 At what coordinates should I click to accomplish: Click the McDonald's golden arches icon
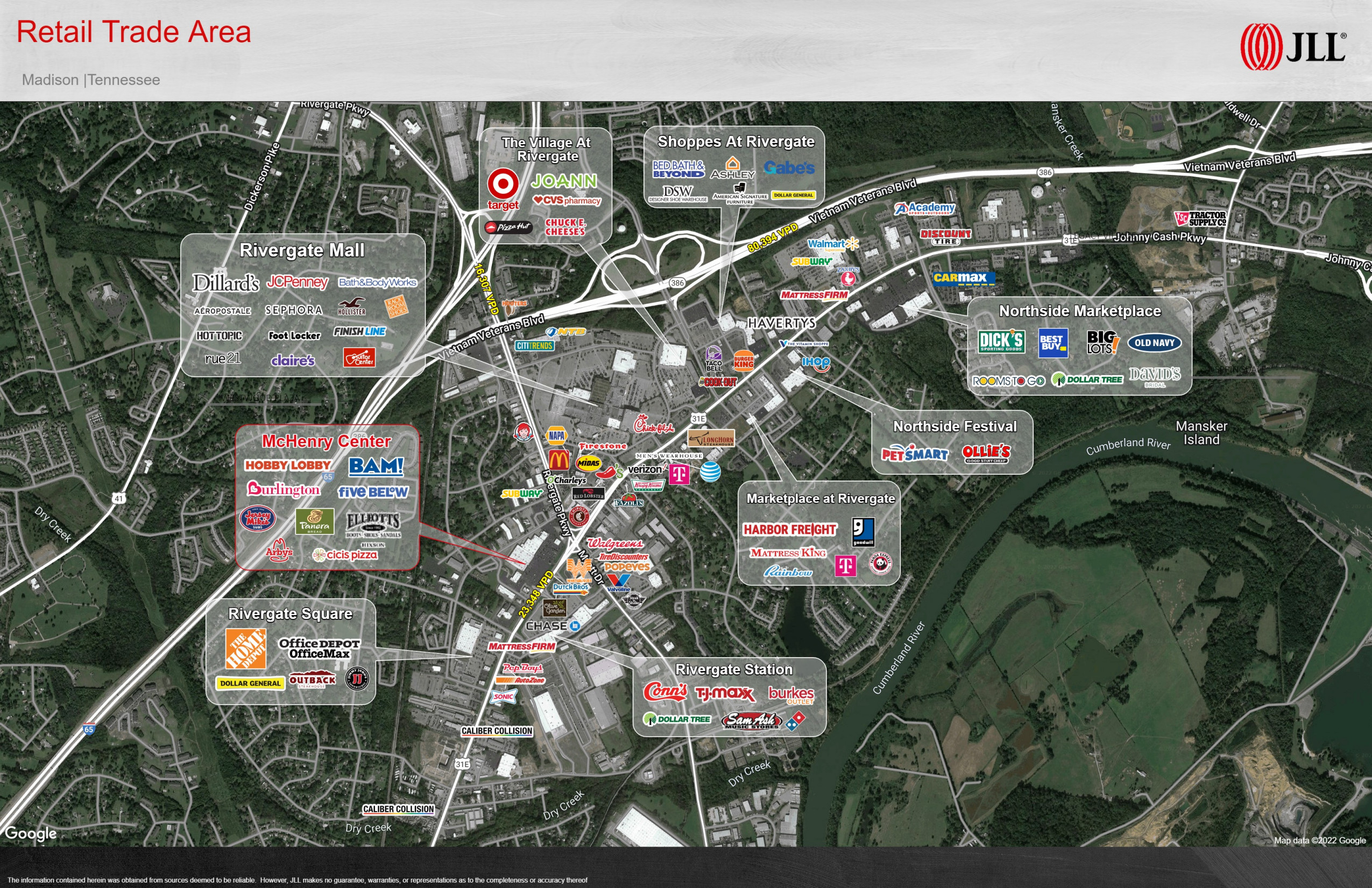tap(558, 460)
